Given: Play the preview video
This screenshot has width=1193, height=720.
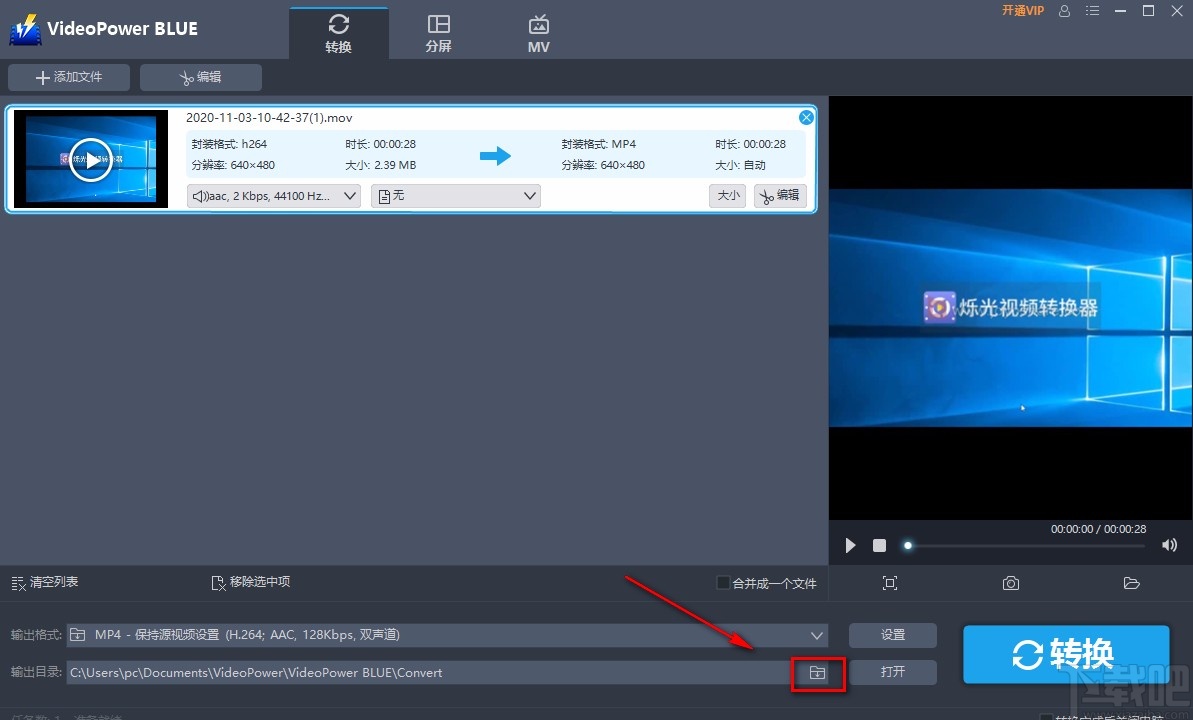Looking at the screenshot, I should [x=851, y=545].
